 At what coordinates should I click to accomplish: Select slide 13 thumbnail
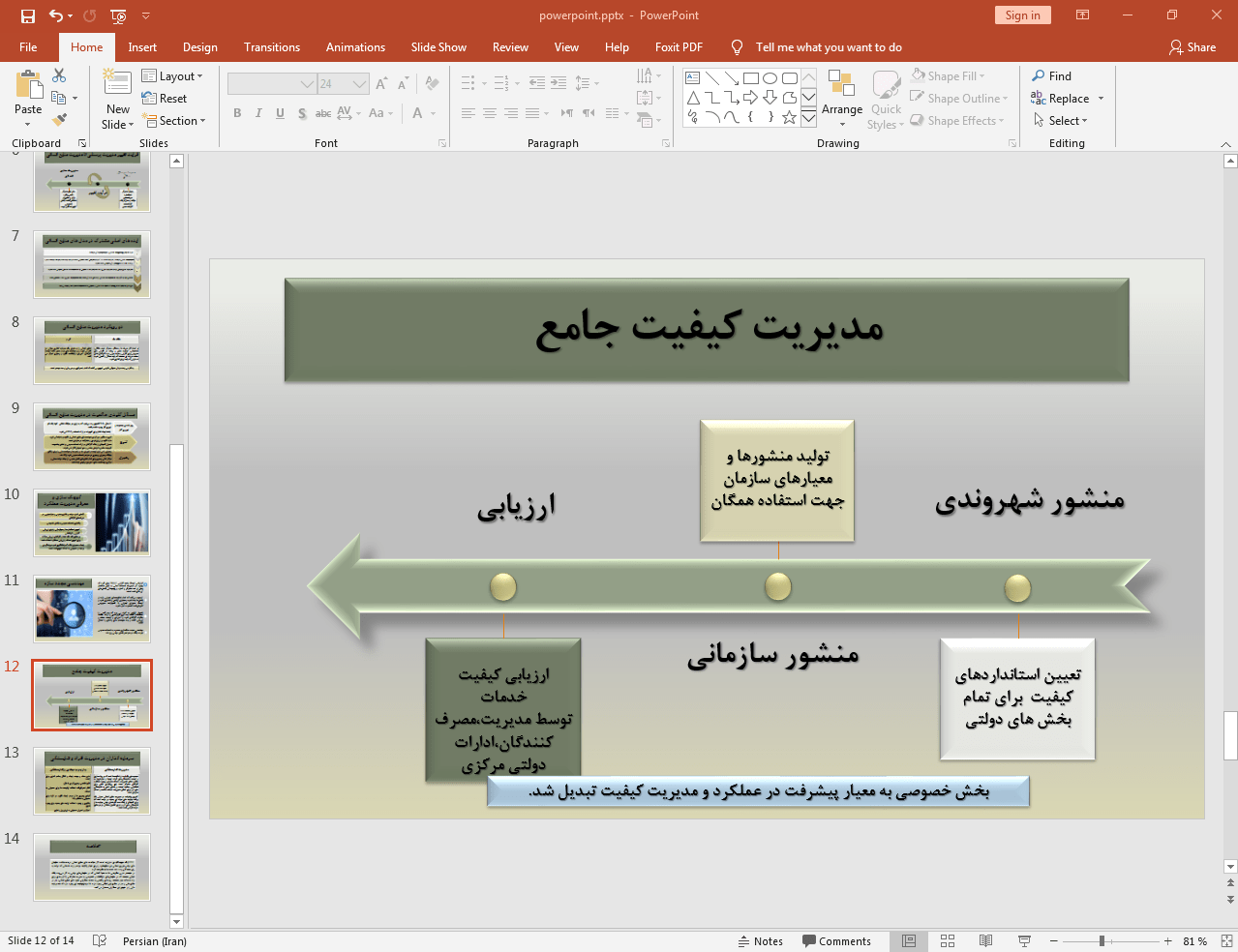(92, 782)
